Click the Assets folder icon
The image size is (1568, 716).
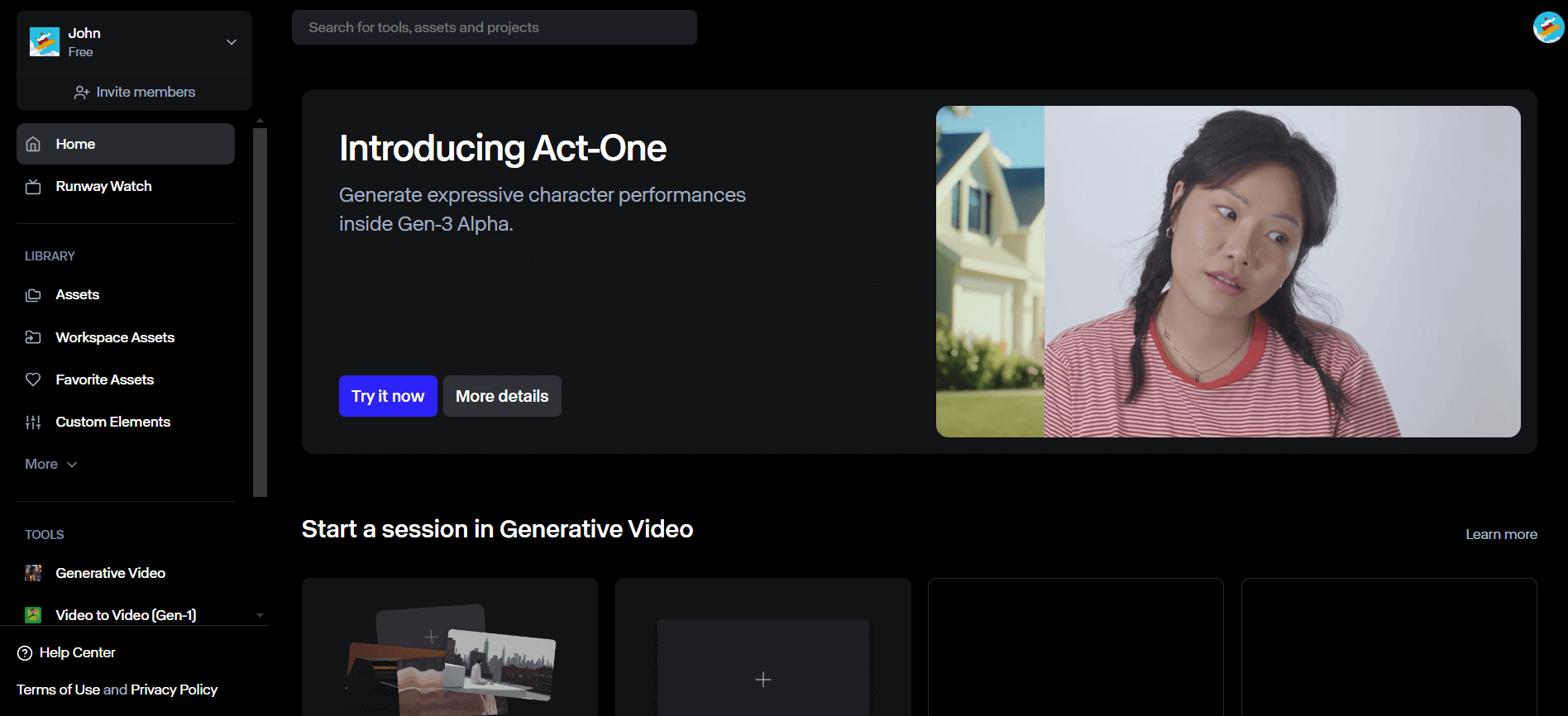(33, 295)
